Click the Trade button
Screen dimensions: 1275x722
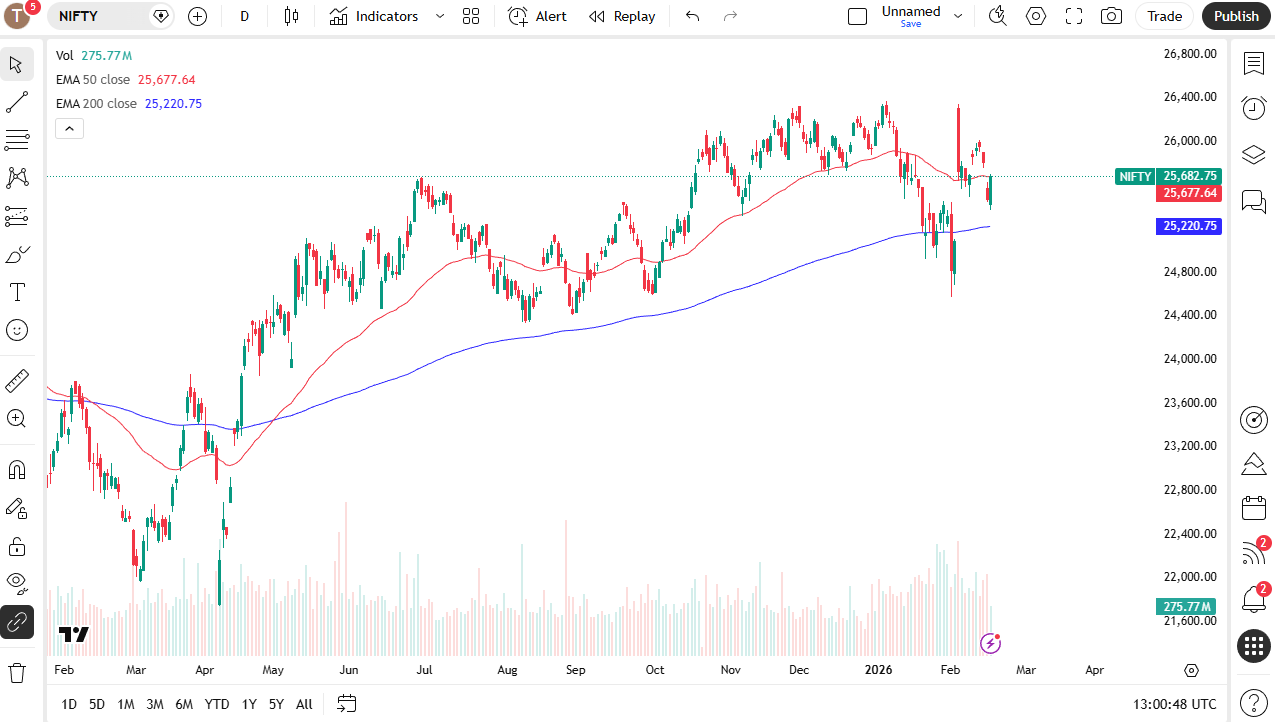(x=1164, y=16)
